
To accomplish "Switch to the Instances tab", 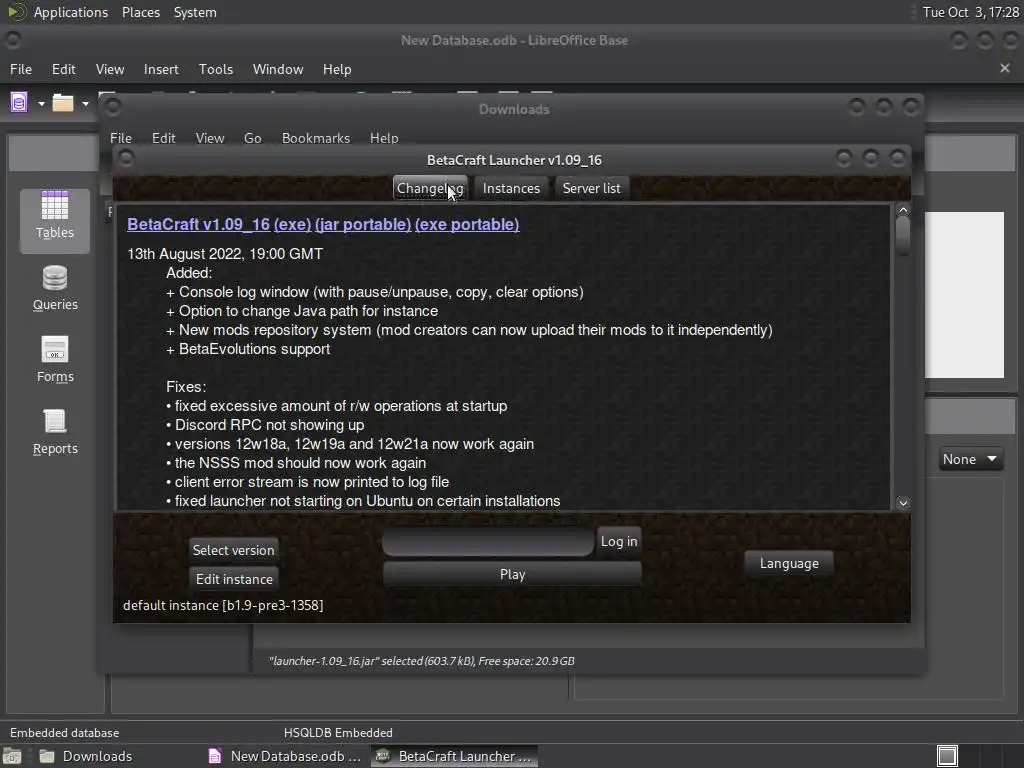I will (x=511, y=188).
